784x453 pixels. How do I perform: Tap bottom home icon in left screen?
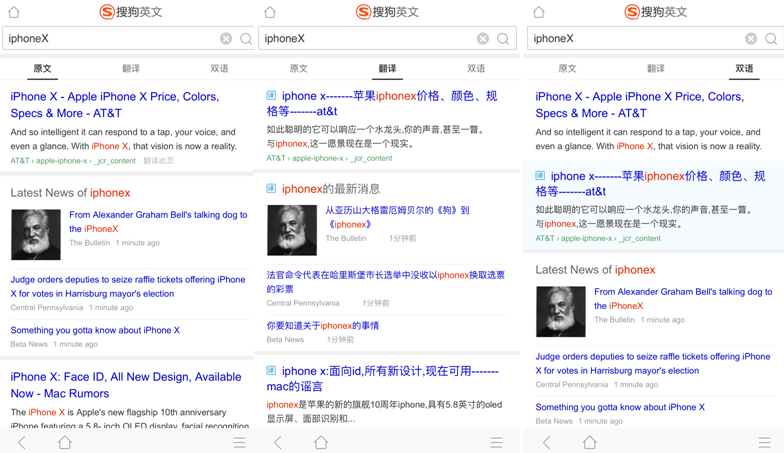click(x=64, y=442)
